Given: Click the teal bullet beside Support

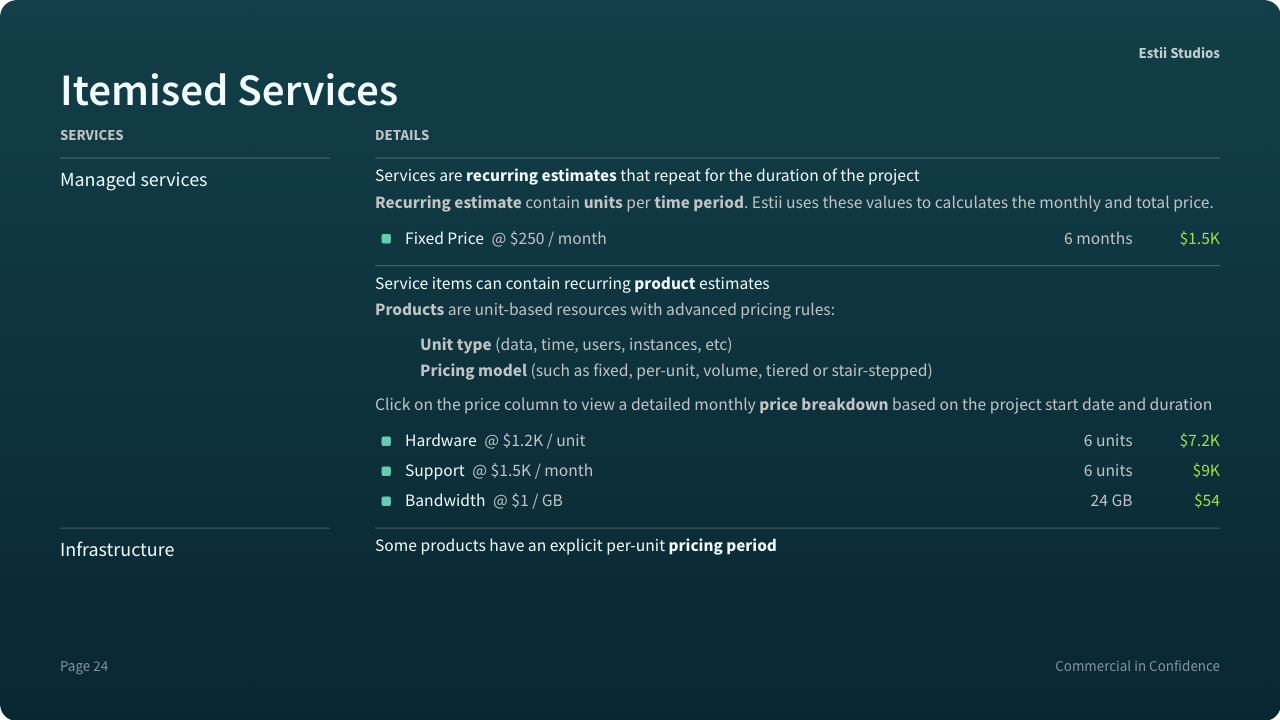Looking at the screenshot, I should (x=386, y=471).
